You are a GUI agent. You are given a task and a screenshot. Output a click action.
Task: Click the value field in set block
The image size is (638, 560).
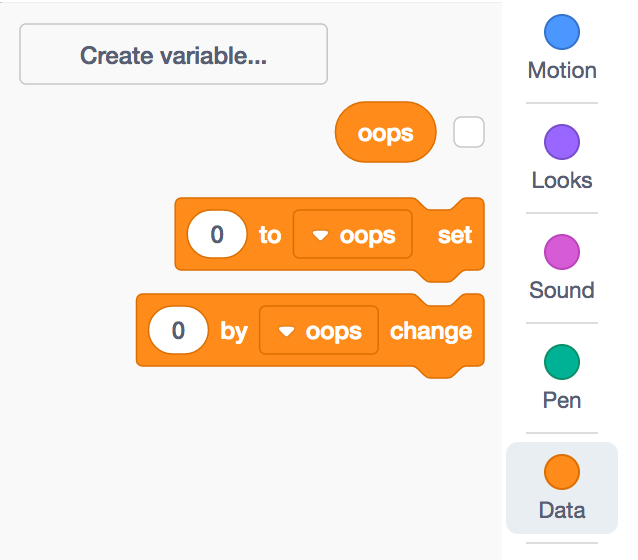click(x=217, y=235)
